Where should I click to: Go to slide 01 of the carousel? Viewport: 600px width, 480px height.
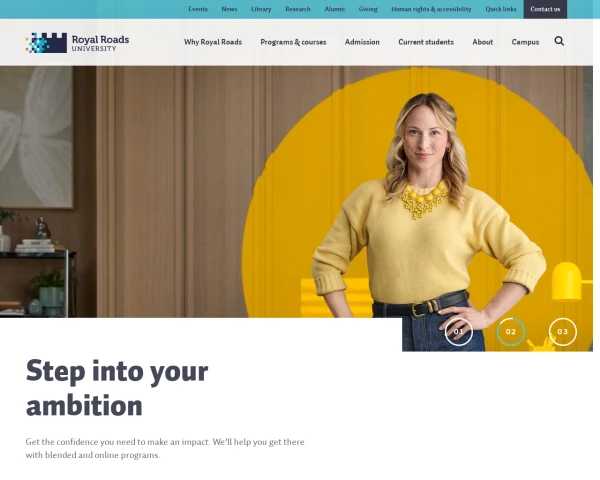pyautogui.click(x=459, y=331)
